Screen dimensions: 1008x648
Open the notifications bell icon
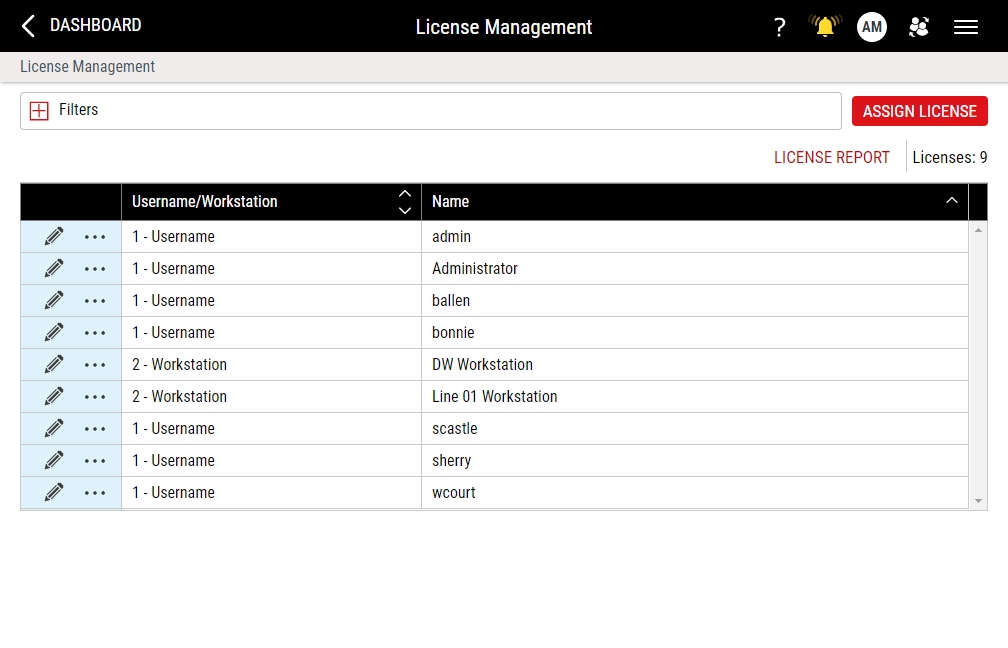click(825, 26)
